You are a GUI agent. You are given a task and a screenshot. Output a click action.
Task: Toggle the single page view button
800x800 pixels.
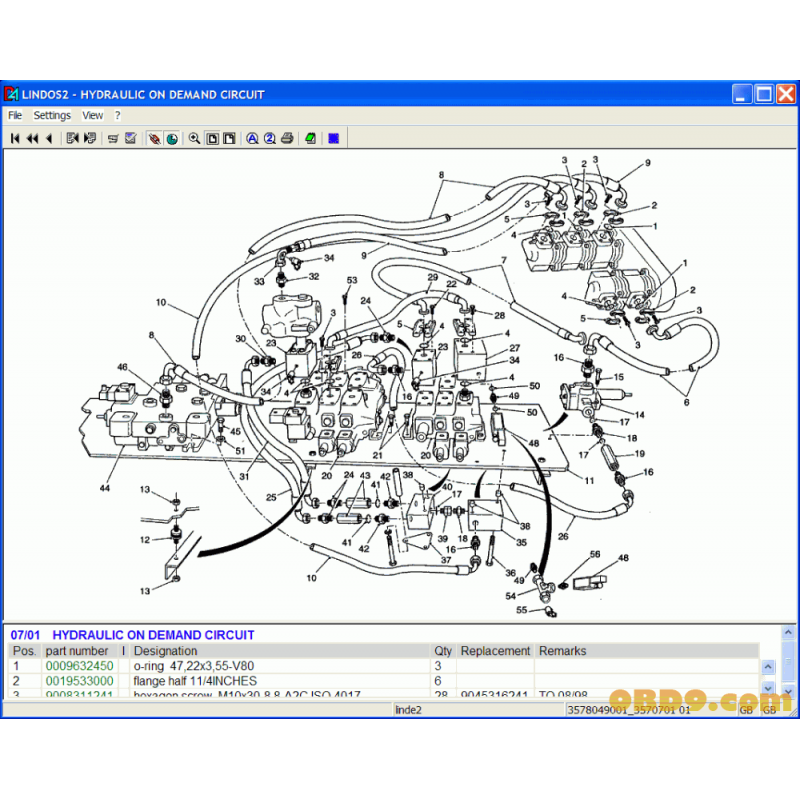212,138
